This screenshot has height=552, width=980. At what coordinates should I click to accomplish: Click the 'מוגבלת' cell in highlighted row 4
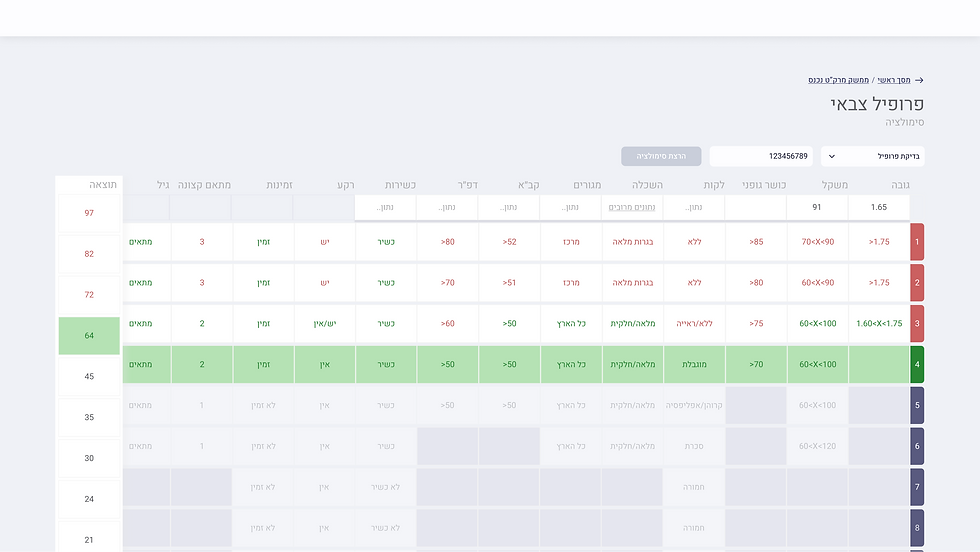coord(694,364)
